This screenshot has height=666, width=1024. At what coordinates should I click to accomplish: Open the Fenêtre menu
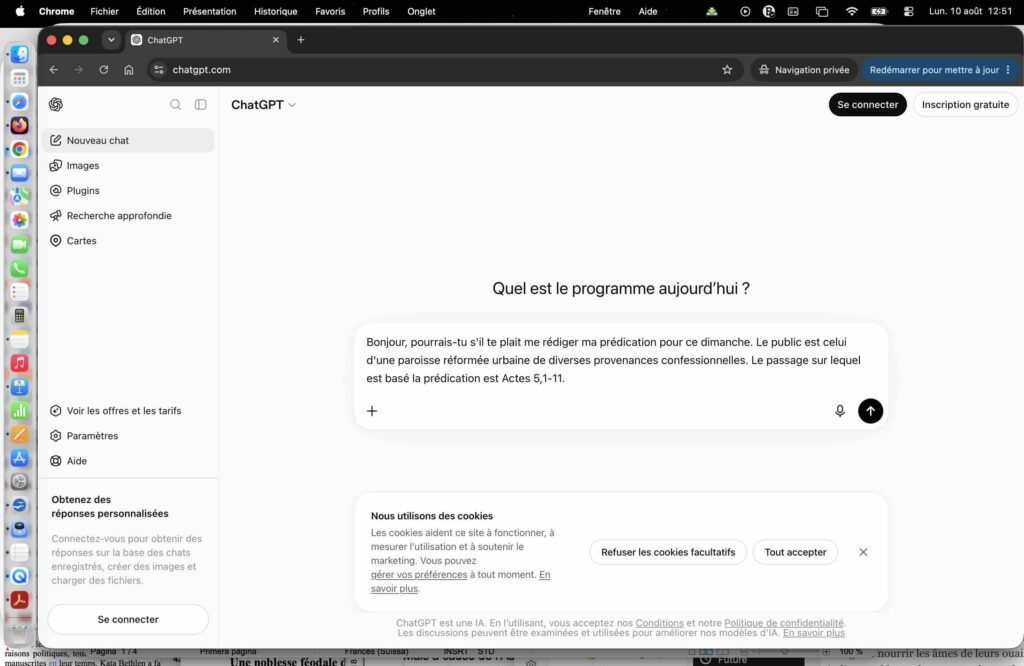pos(604,11)
